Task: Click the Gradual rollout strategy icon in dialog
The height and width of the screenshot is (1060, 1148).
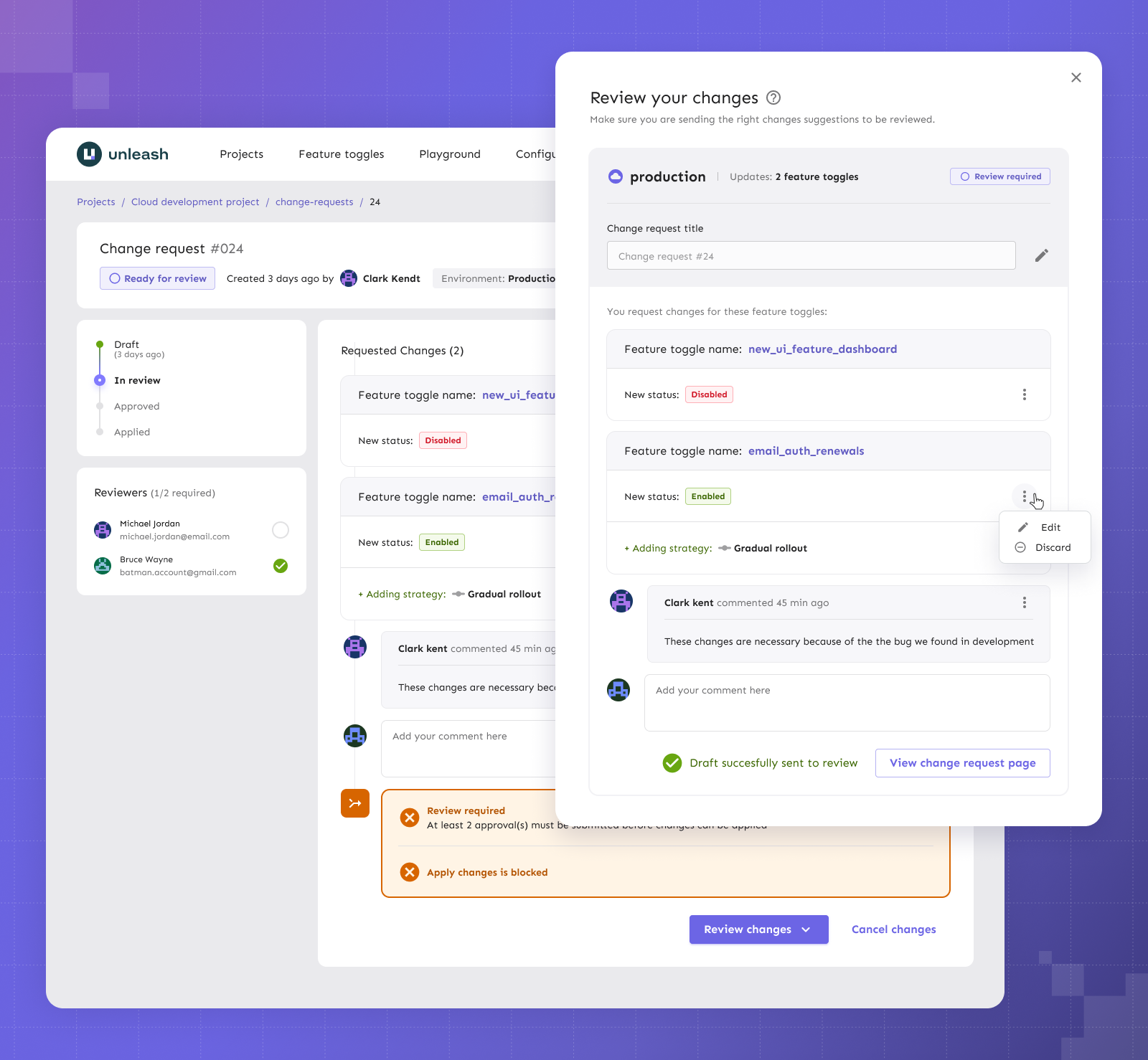Action: (725, 548)
